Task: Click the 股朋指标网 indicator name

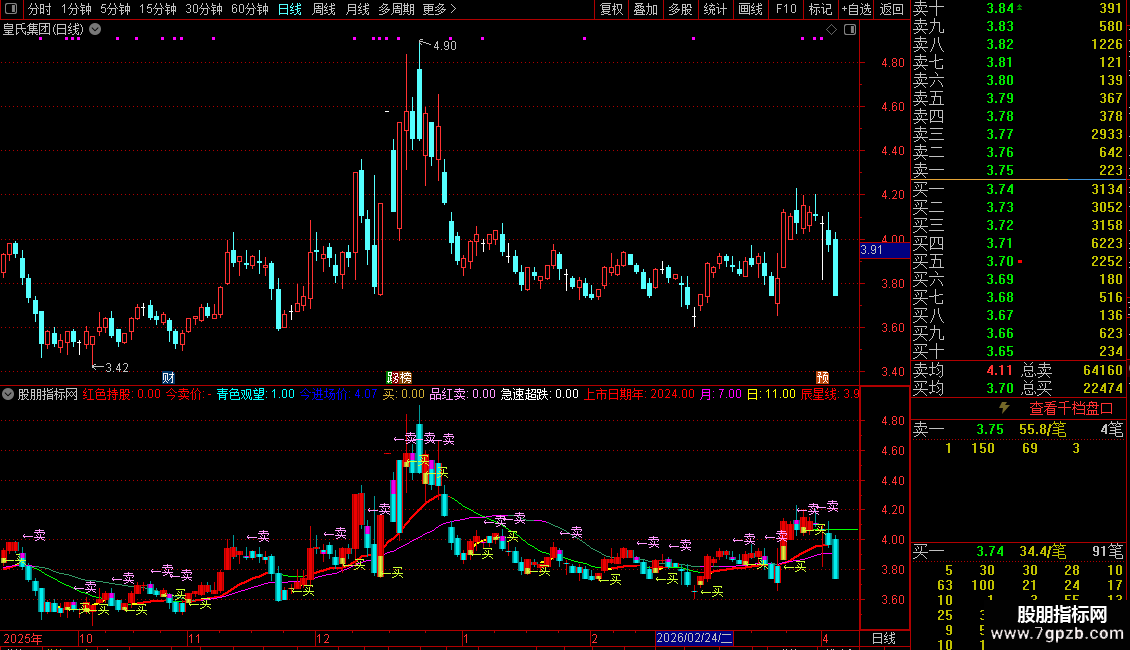Action: click(48, 394)
